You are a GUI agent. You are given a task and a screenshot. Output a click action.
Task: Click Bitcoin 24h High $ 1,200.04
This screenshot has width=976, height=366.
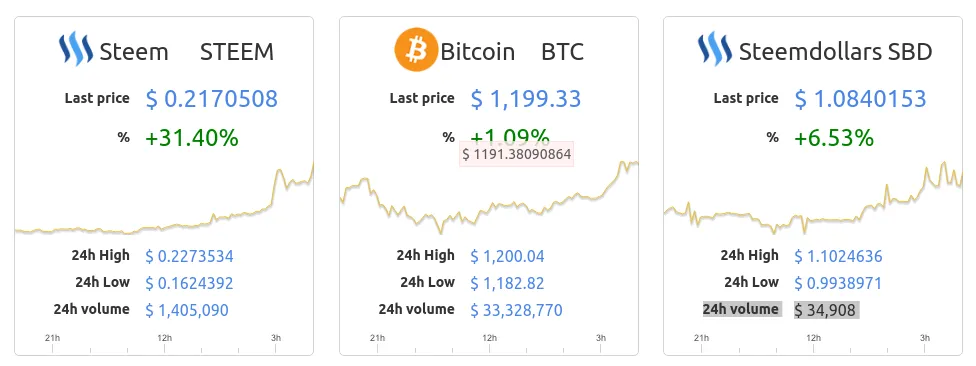click(x=507, y=256)
